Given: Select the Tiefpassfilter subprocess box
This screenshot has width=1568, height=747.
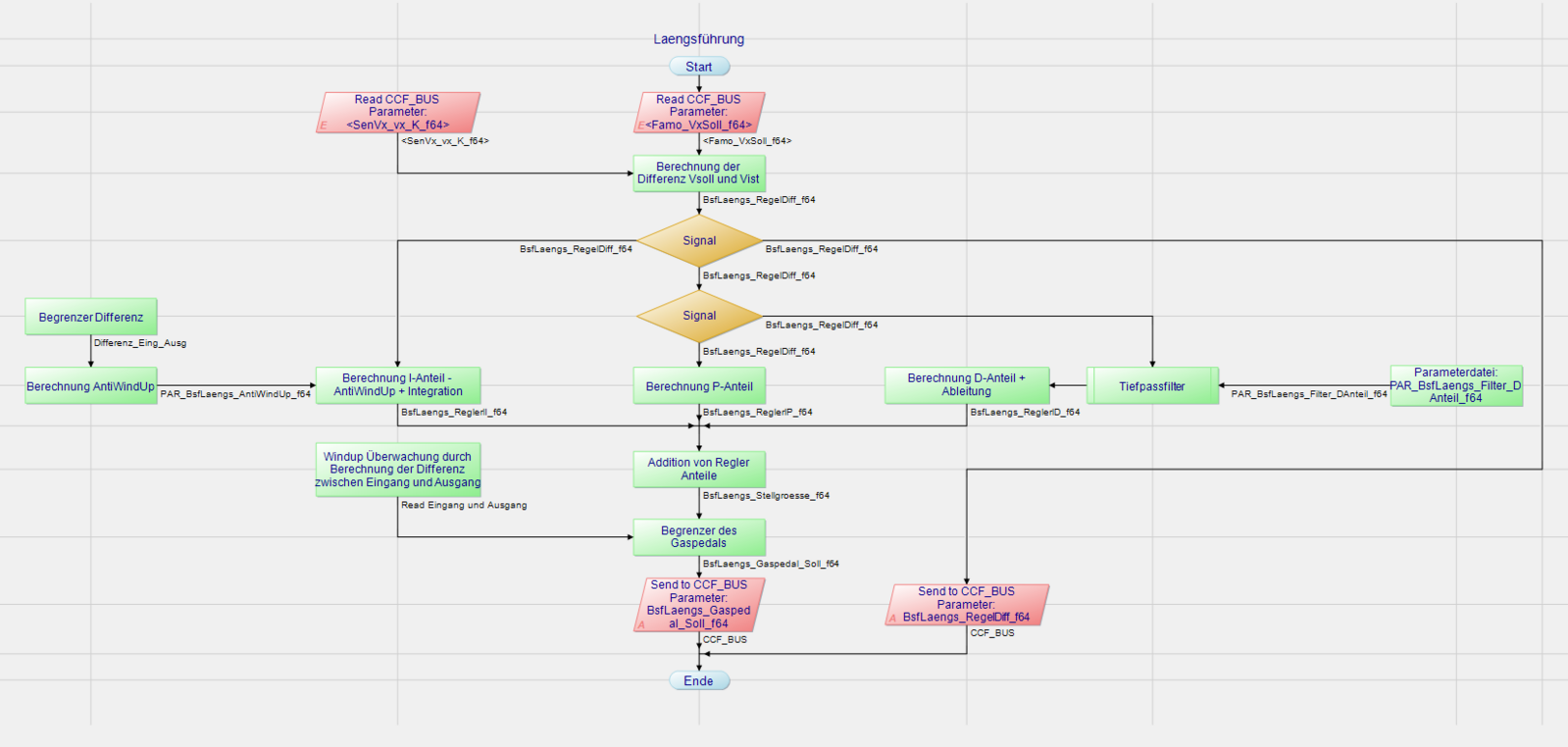Looking at the screenshot, I should tap(1152, 386).
